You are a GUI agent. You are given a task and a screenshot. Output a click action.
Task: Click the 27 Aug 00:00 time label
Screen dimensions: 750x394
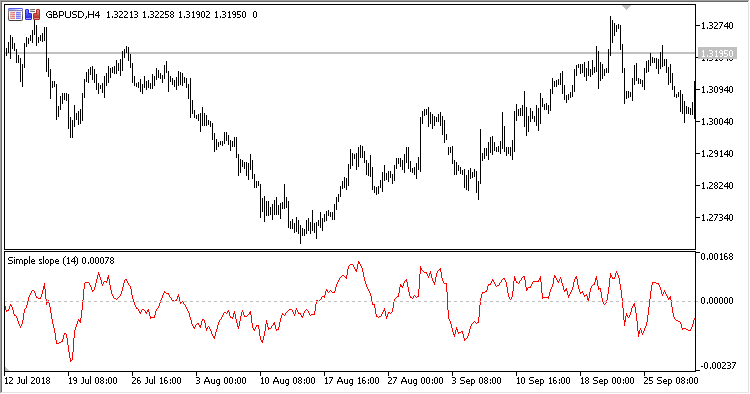coord(416,381)
